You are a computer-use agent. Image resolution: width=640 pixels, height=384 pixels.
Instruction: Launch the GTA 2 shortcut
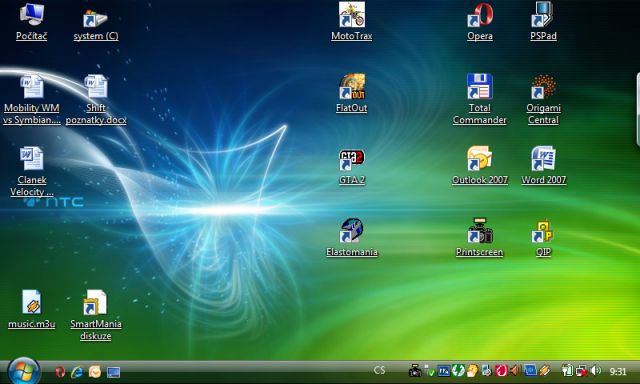tap(351, 167)
